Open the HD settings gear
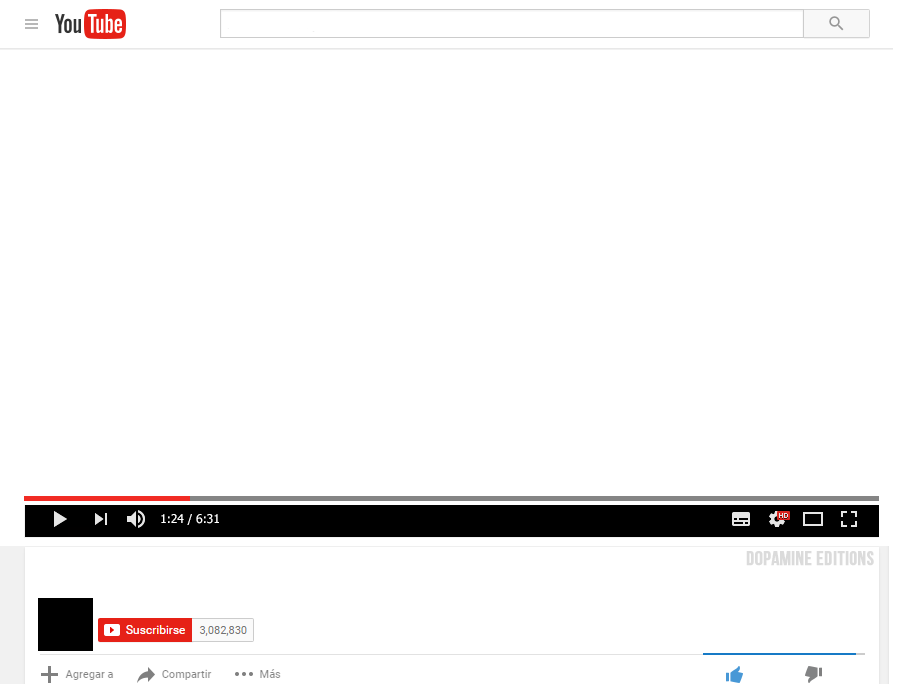Screen dimensions: 903x693 tap(778, 518)
